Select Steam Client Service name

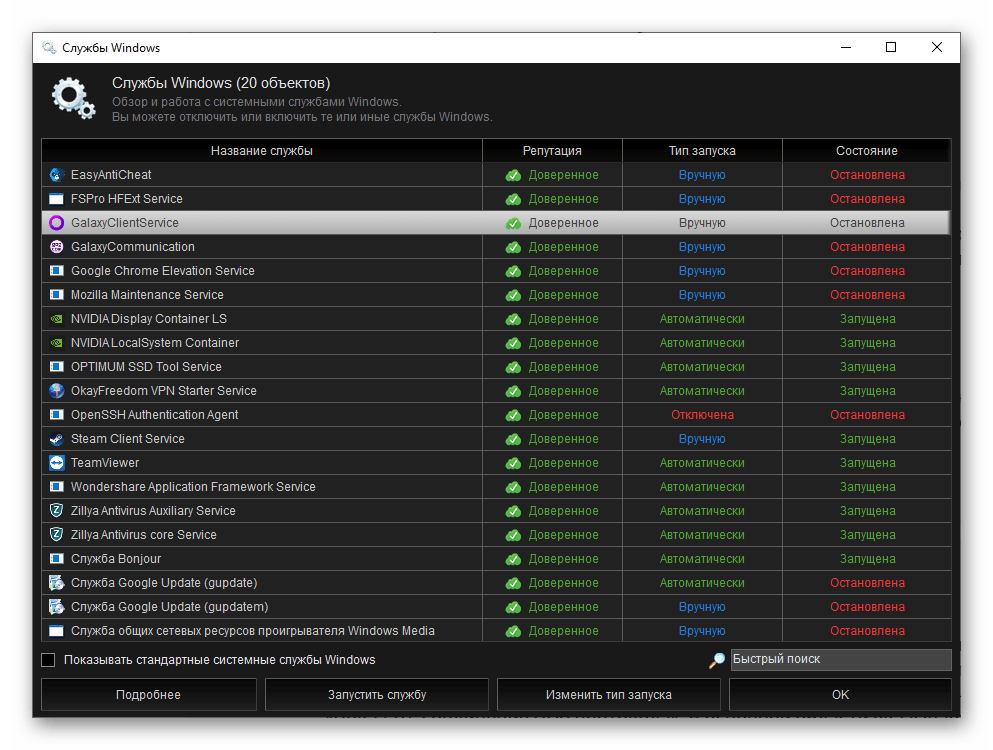(128, 439)
